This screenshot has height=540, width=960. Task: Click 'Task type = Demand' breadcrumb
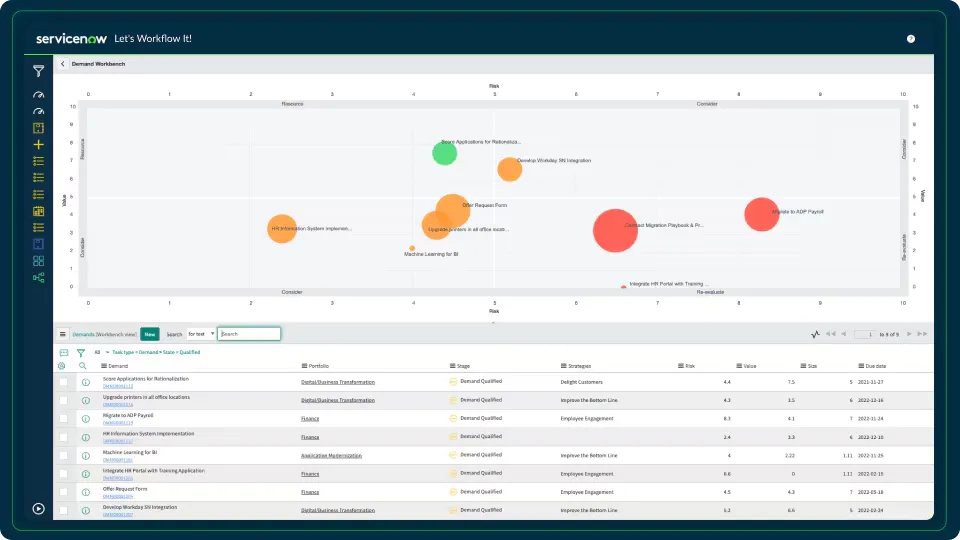[135, 353]
